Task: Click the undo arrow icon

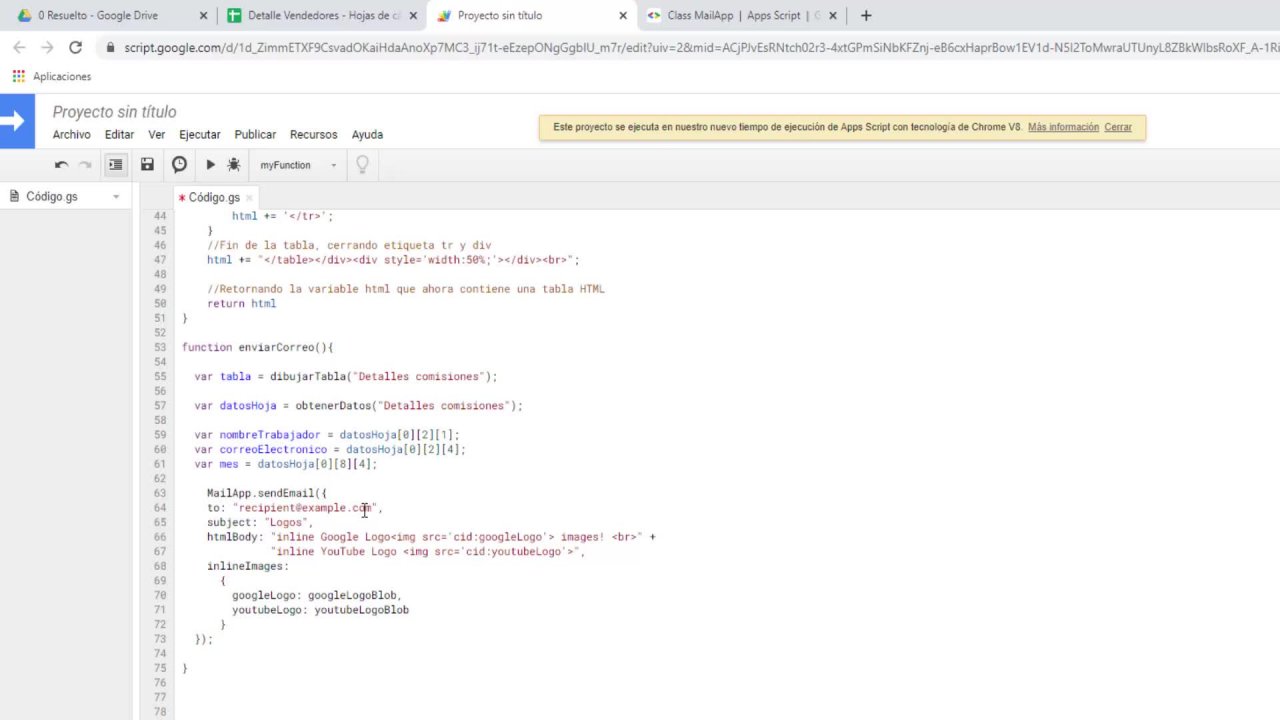Action: click(x=61, y=165)
